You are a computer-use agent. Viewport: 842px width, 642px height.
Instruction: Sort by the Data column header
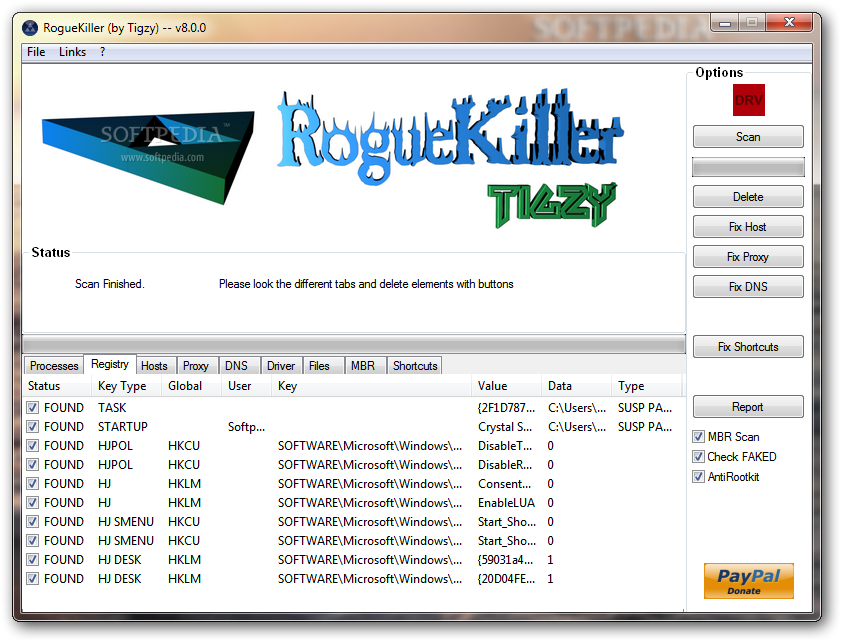click(576, 386)
